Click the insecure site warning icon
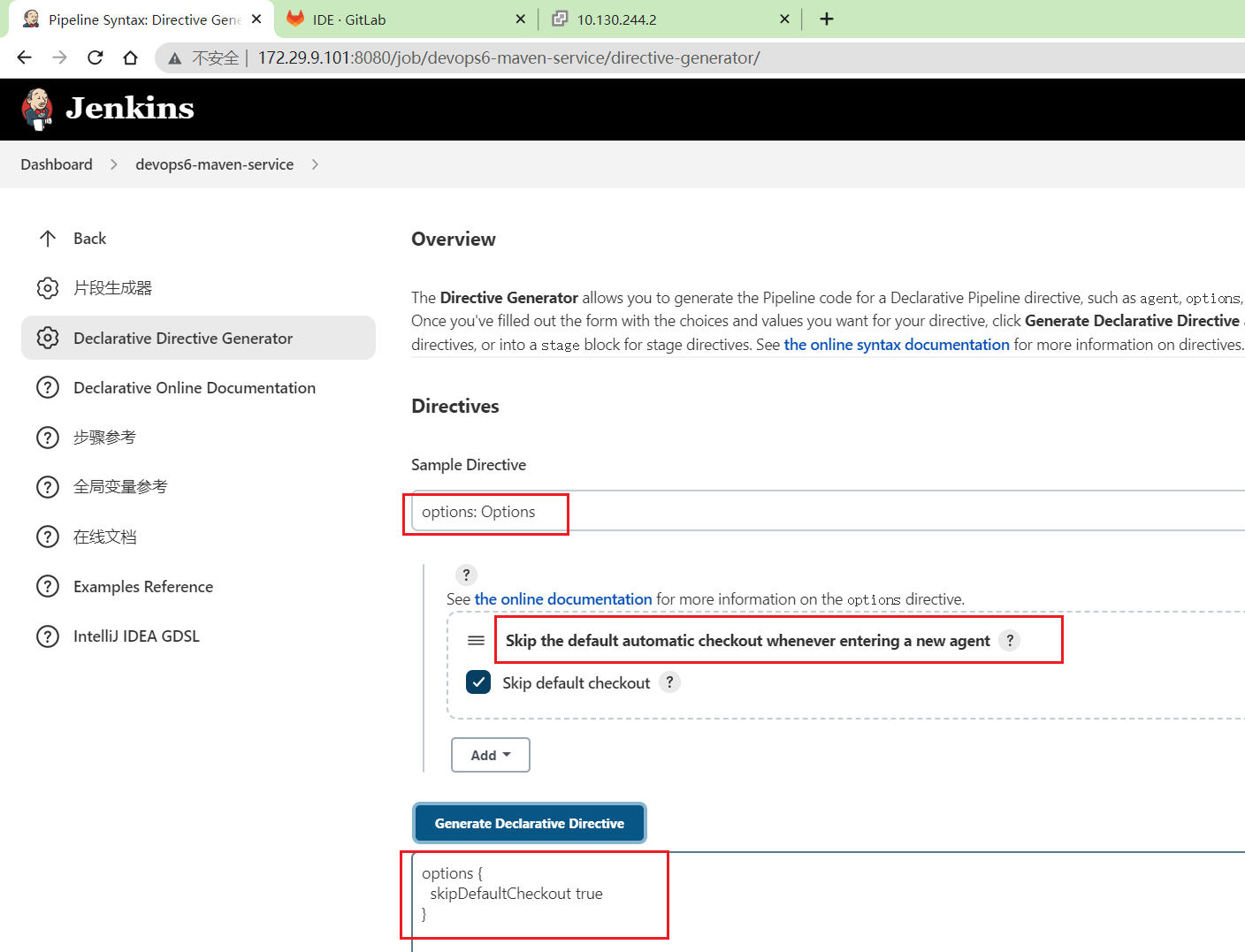 tap(175, 58)
